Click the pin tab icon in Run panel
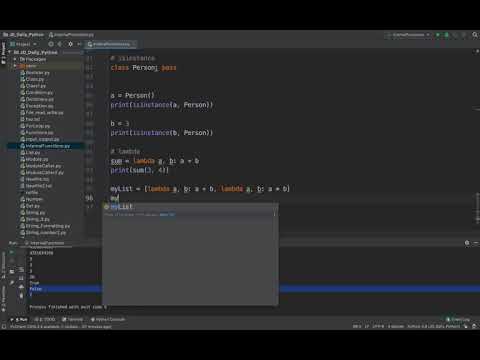 (x=12, y=282)
